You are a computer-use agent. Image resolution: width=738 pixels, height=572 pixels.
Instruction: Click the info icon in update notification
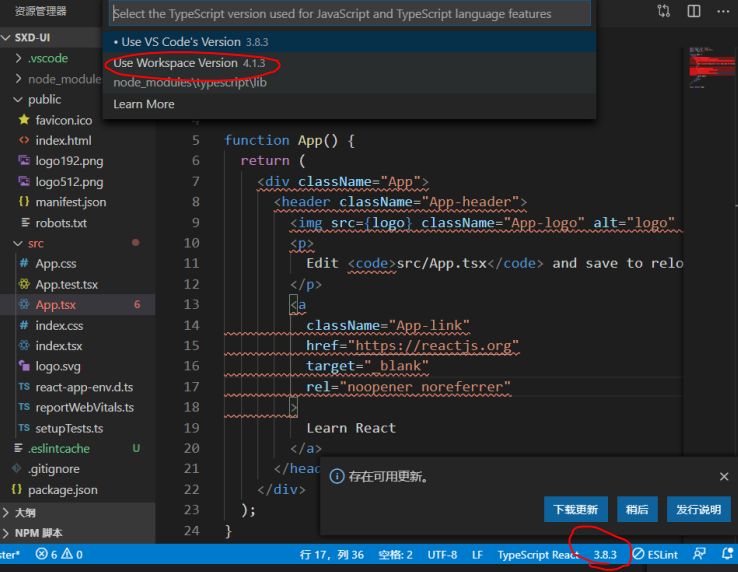point(337,476)
